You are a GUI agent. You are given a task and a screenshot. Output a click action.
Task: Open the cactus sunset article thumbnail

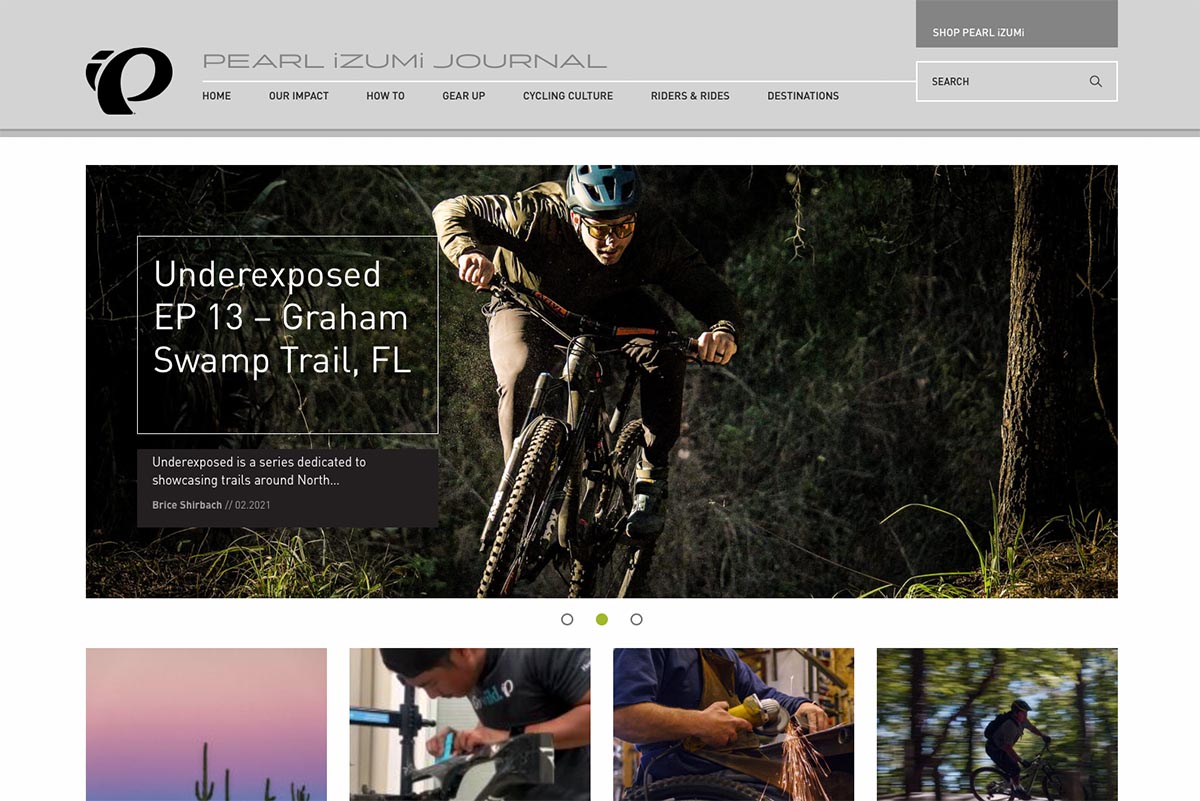coord(206,724)
